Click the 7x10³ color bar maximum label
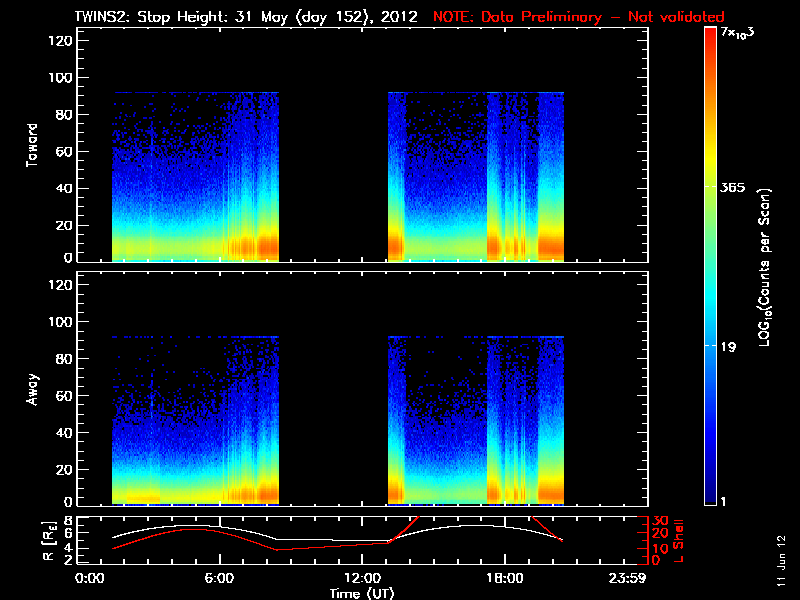Viewport: 800px width, 600px height. click(x=738, y=34)
